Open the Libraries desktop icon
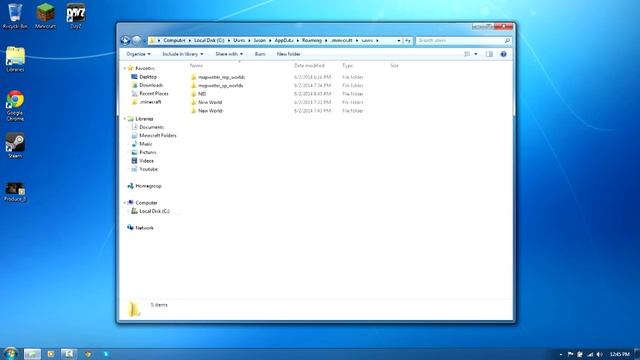 [x=15, y=60]
